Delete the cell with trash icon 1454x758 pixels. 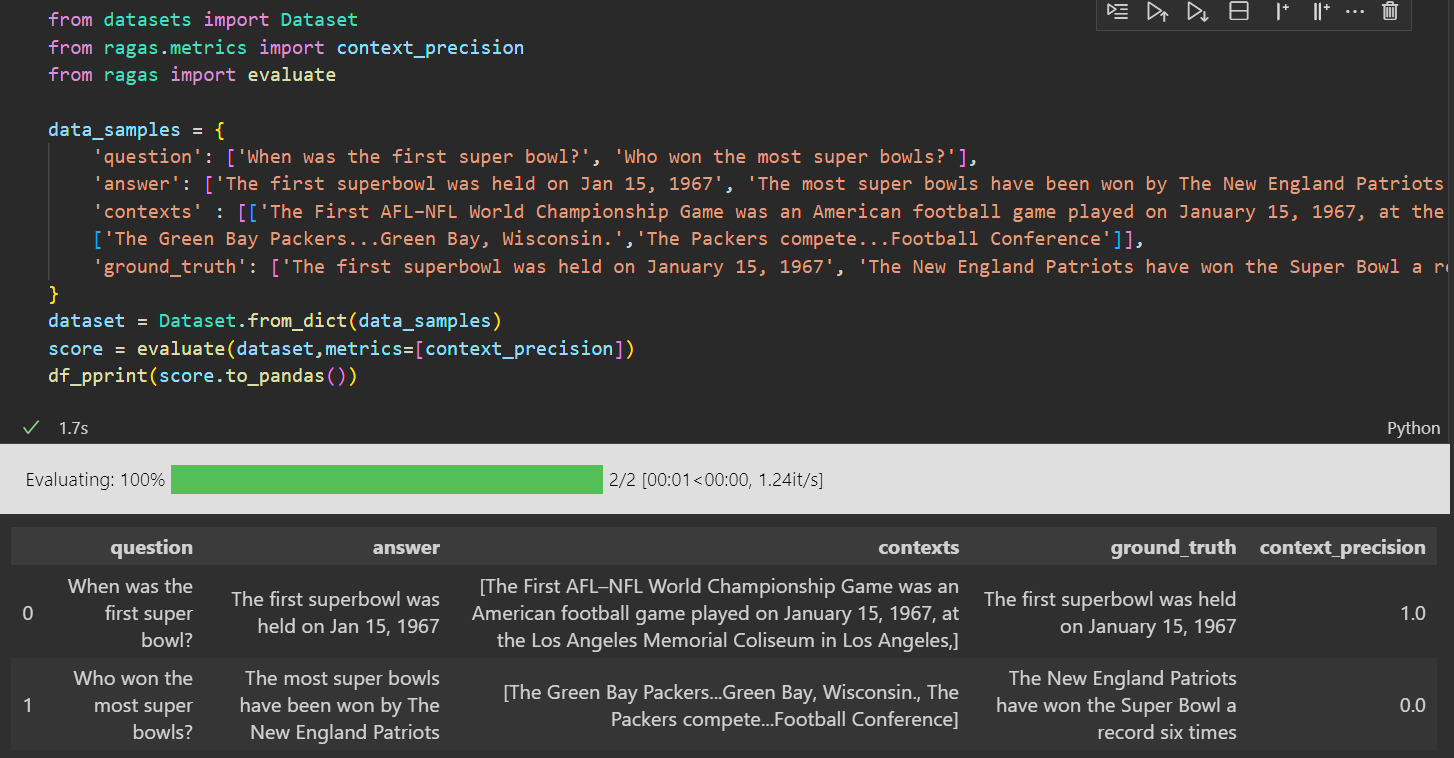click(x=1389, y=12)
